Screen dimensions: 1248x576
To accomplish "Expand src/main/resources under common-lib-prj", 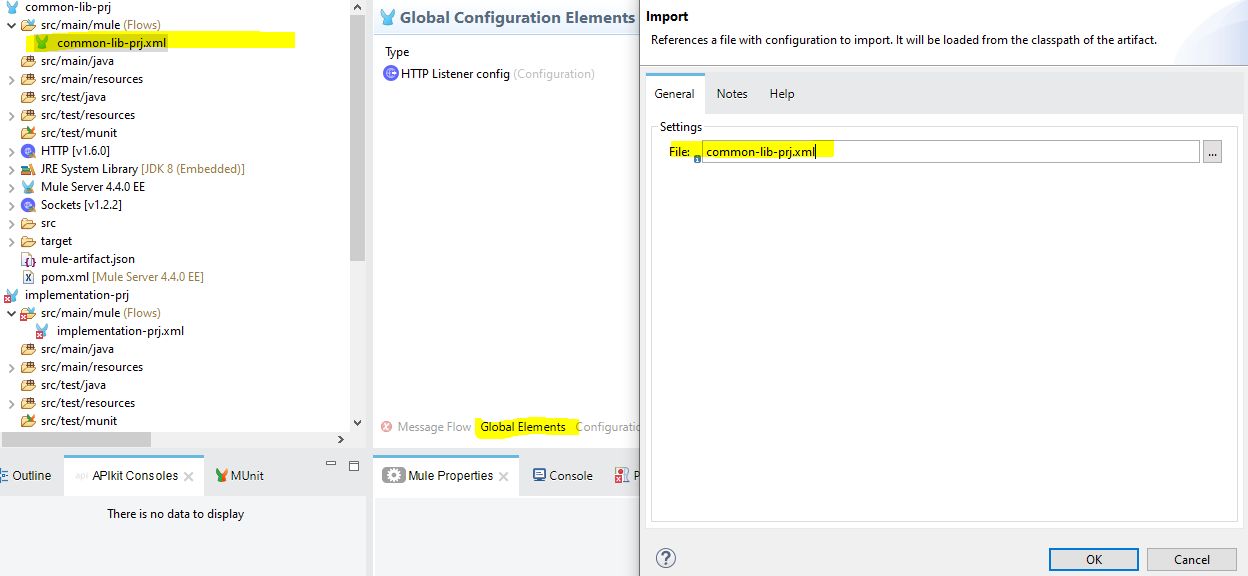I will [11, 79].
